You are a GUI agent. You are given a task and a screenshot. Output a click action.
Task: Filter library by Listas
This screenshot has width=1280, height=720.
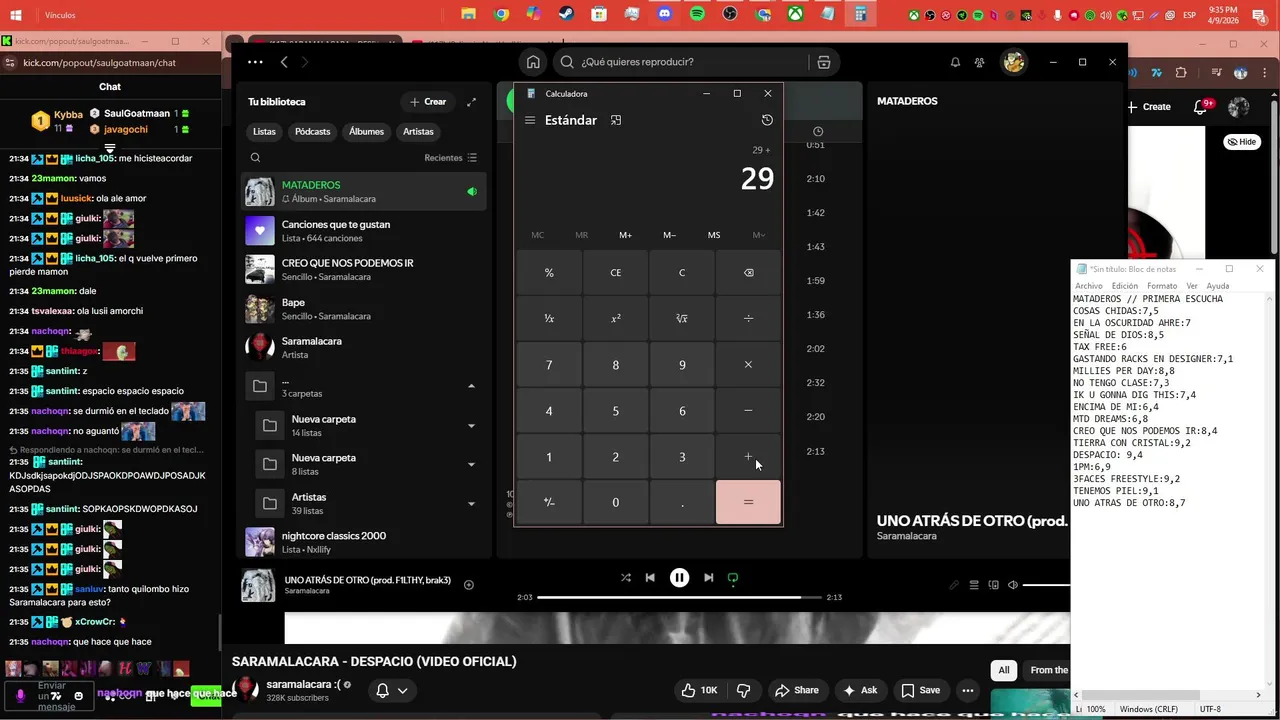[264, 132]
